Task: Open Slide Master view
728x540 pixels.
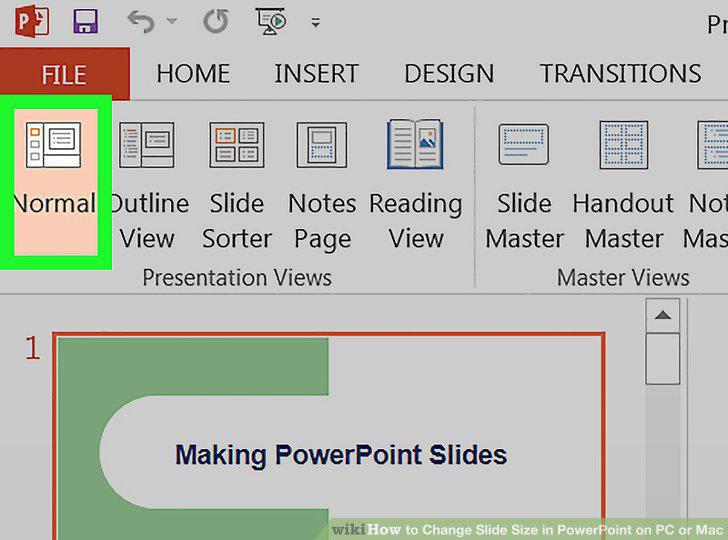Action: [524, 185]
